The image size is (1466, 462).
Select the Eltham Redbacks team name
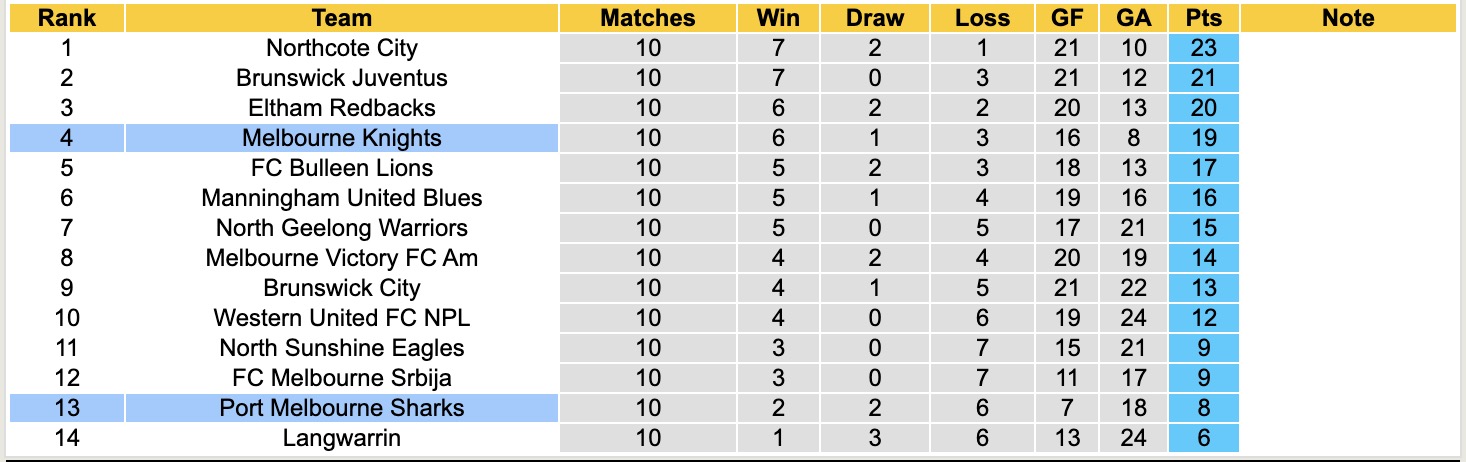pyautogui.click(x=341, y=108)
